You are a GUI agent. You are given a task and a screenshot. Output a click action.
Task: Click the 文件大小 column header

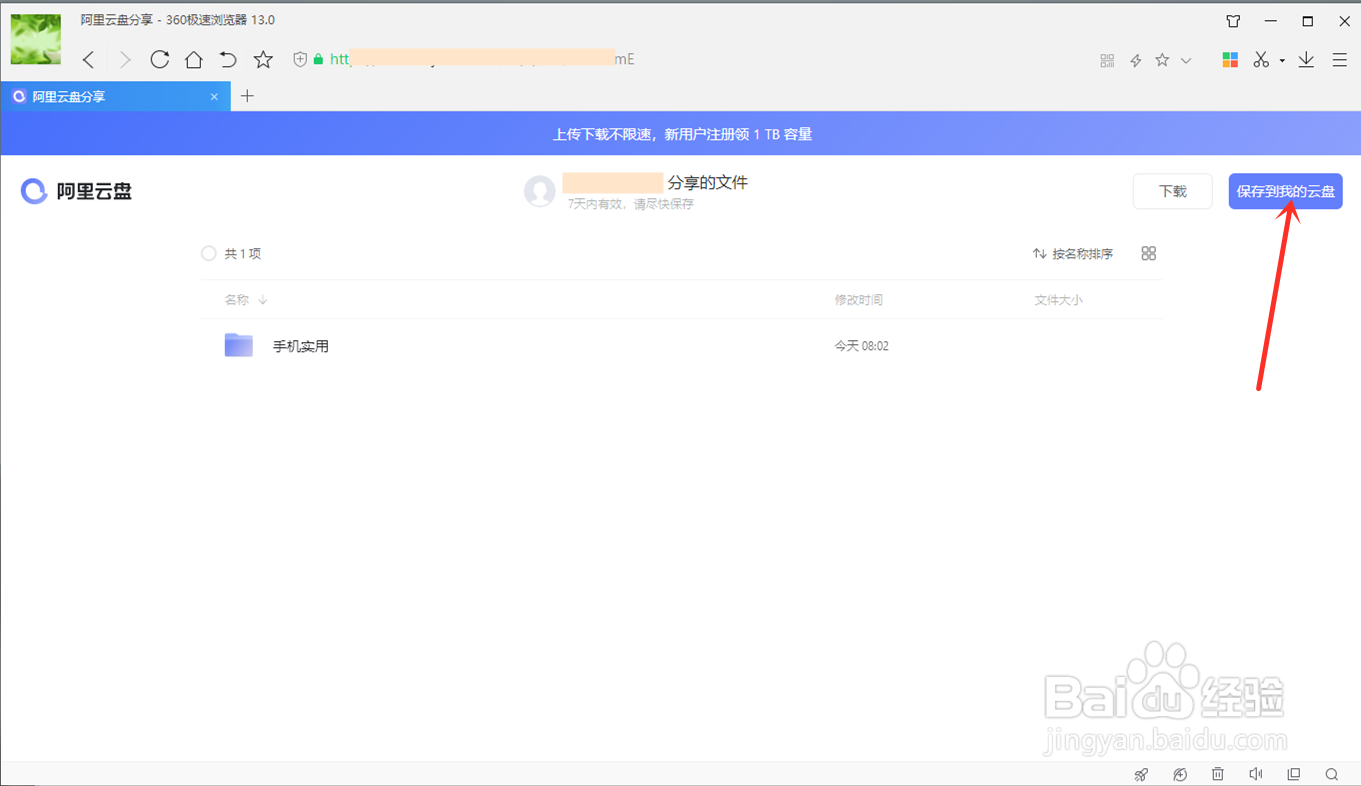tap(1058, 300)
